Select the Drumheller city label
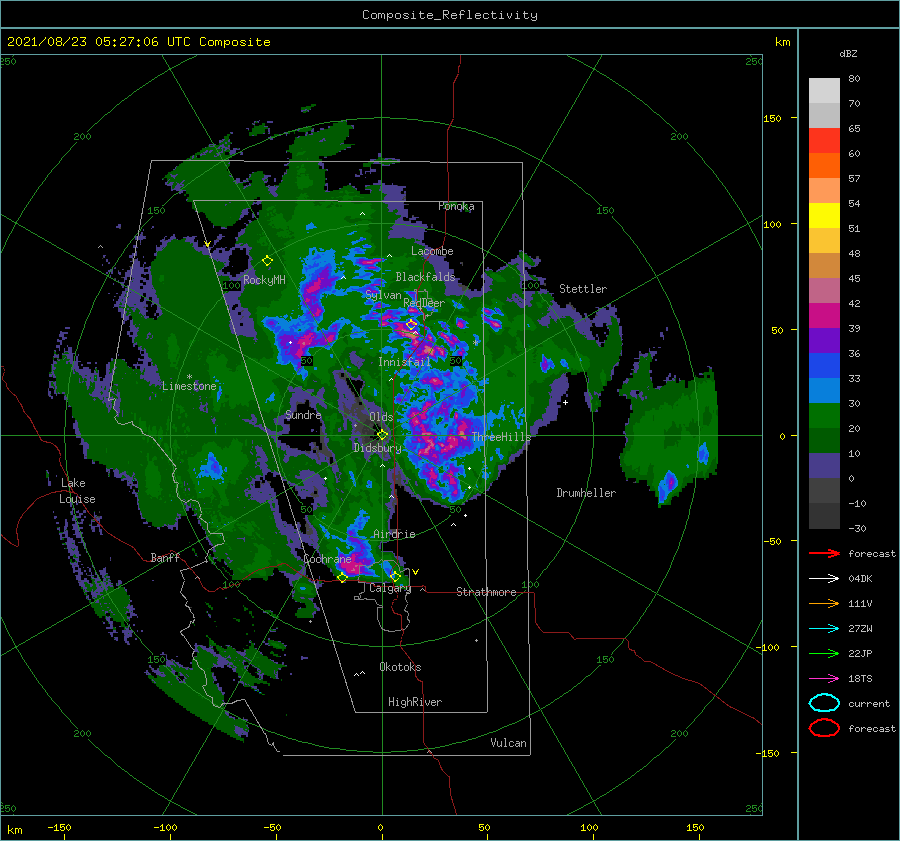Image resolution: width=900 pixels, height=841 pixels. pyautogui.click(x=586, y=493)
